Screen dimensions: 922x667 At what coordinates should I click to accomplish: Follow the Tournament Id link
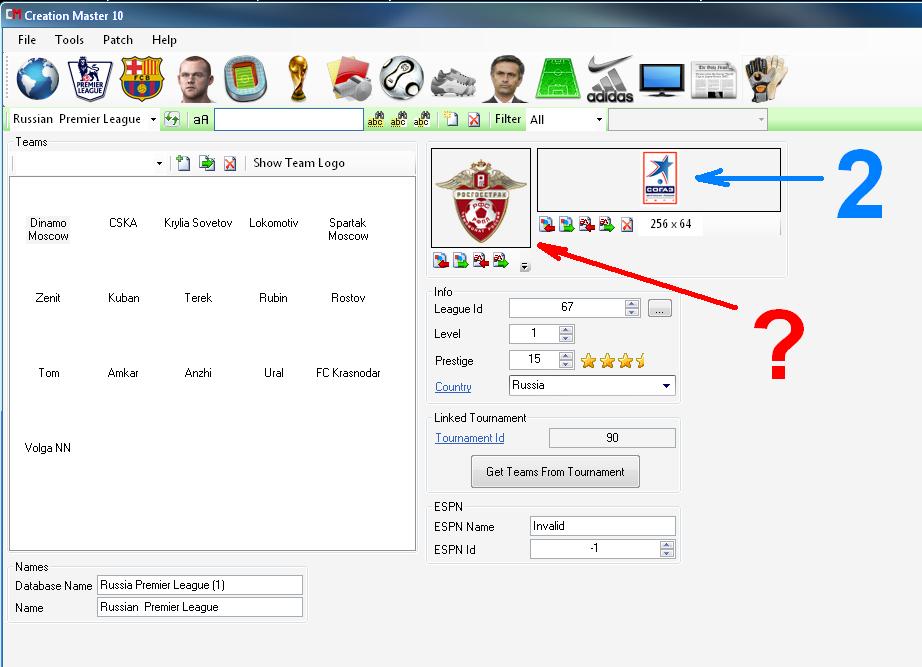[469, 438]
